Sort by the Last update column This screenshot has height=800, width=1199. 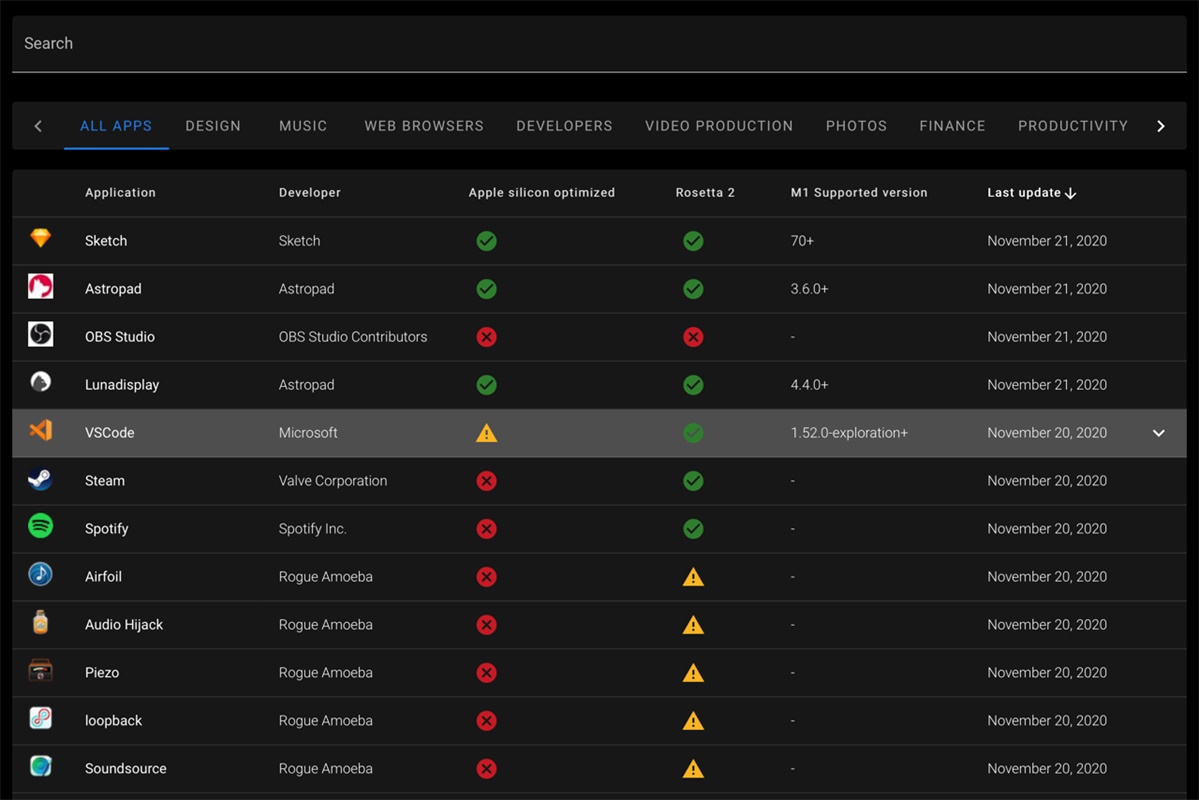coord(1032,193)
